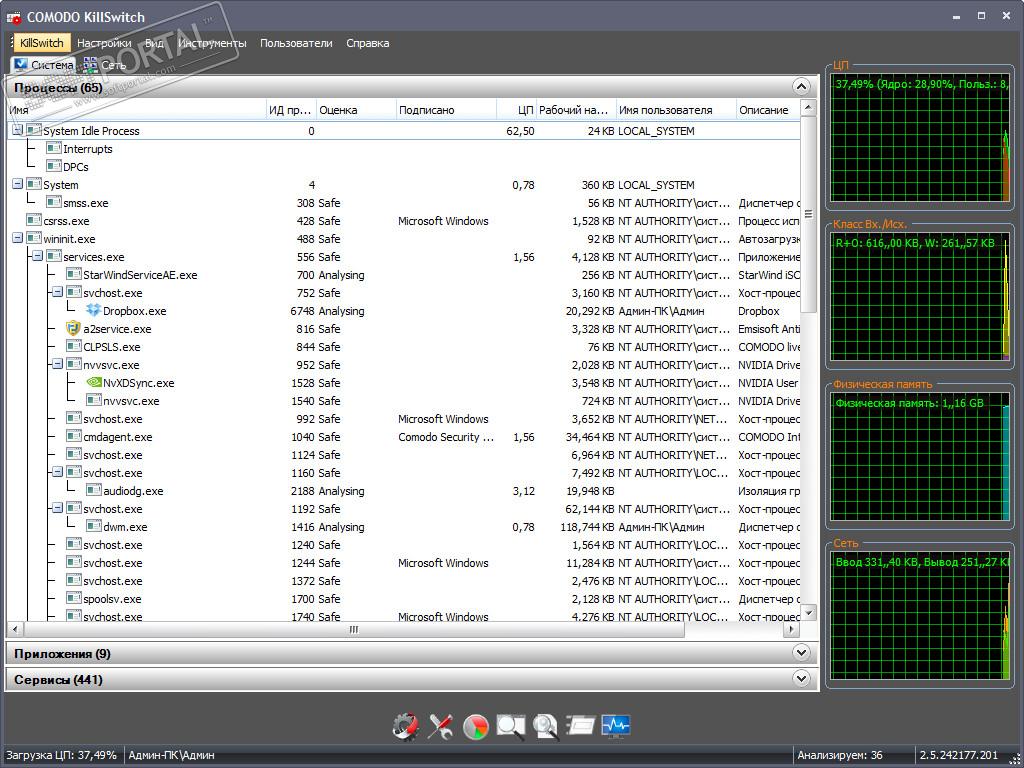Collapse svchost.exe PID 752 node
The height and width of the screenshot is (768, 1024).
pyautogui.click(x=57, y=293)
